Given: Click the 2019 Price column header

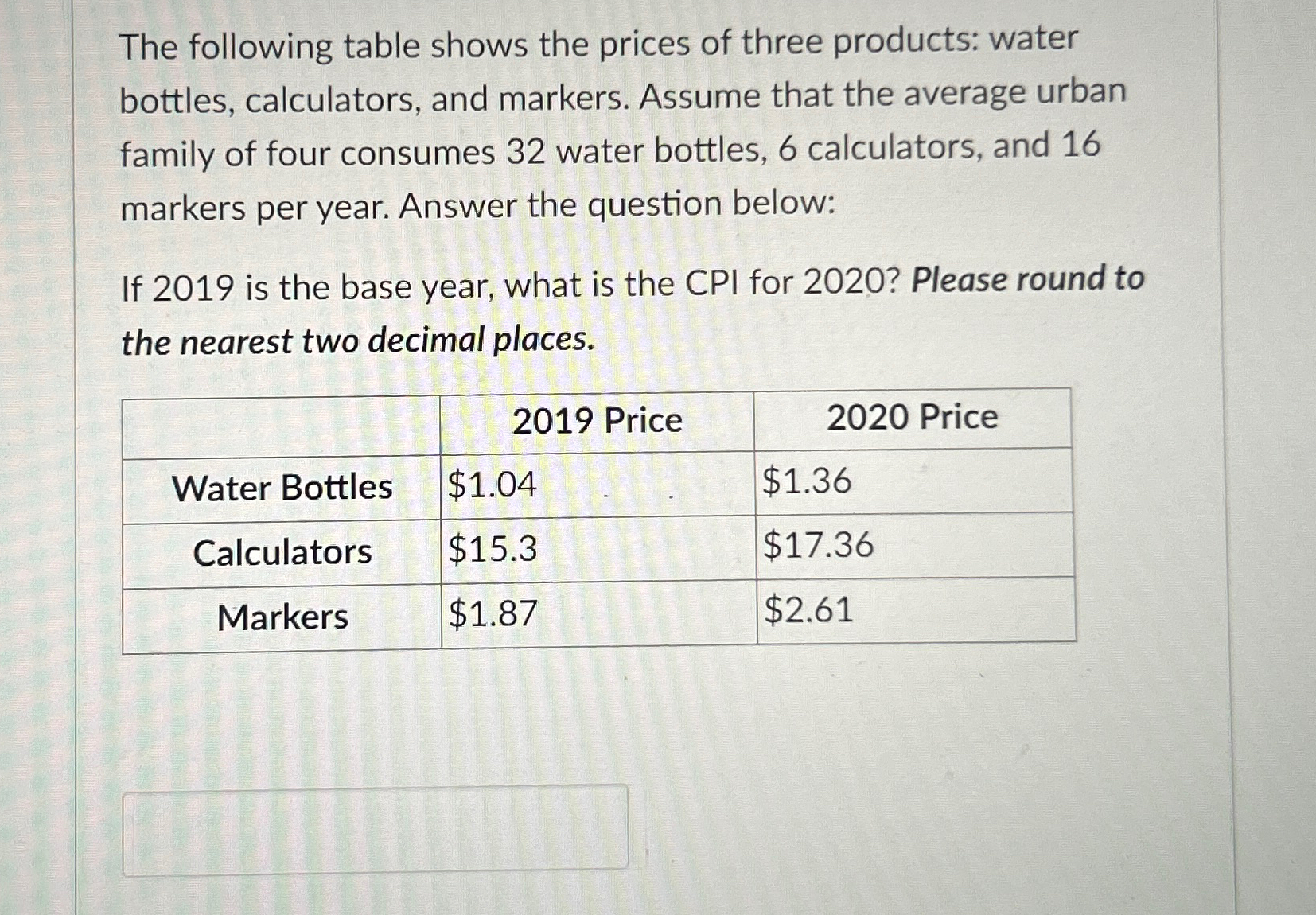Looking at the screenshot, I should [599, 421].
